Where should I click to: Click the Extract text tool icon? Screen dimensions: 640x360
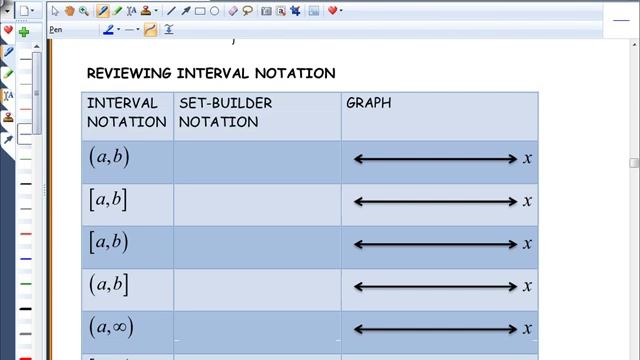[281, 11]
